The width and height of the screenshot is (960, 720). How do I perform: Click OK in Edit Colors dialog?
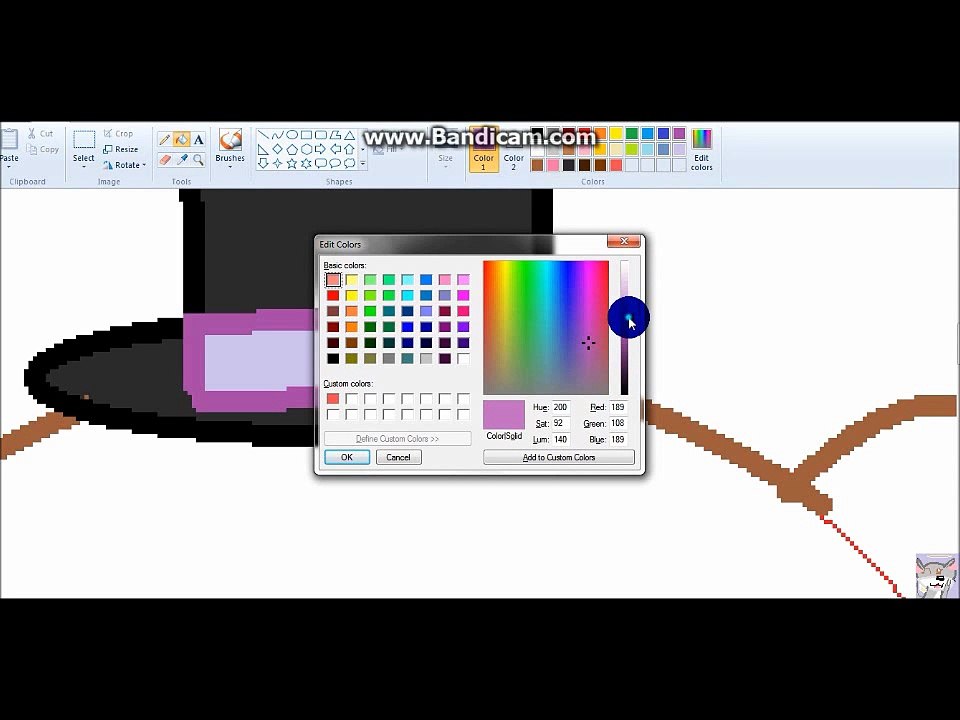click(x=347, y=457)
